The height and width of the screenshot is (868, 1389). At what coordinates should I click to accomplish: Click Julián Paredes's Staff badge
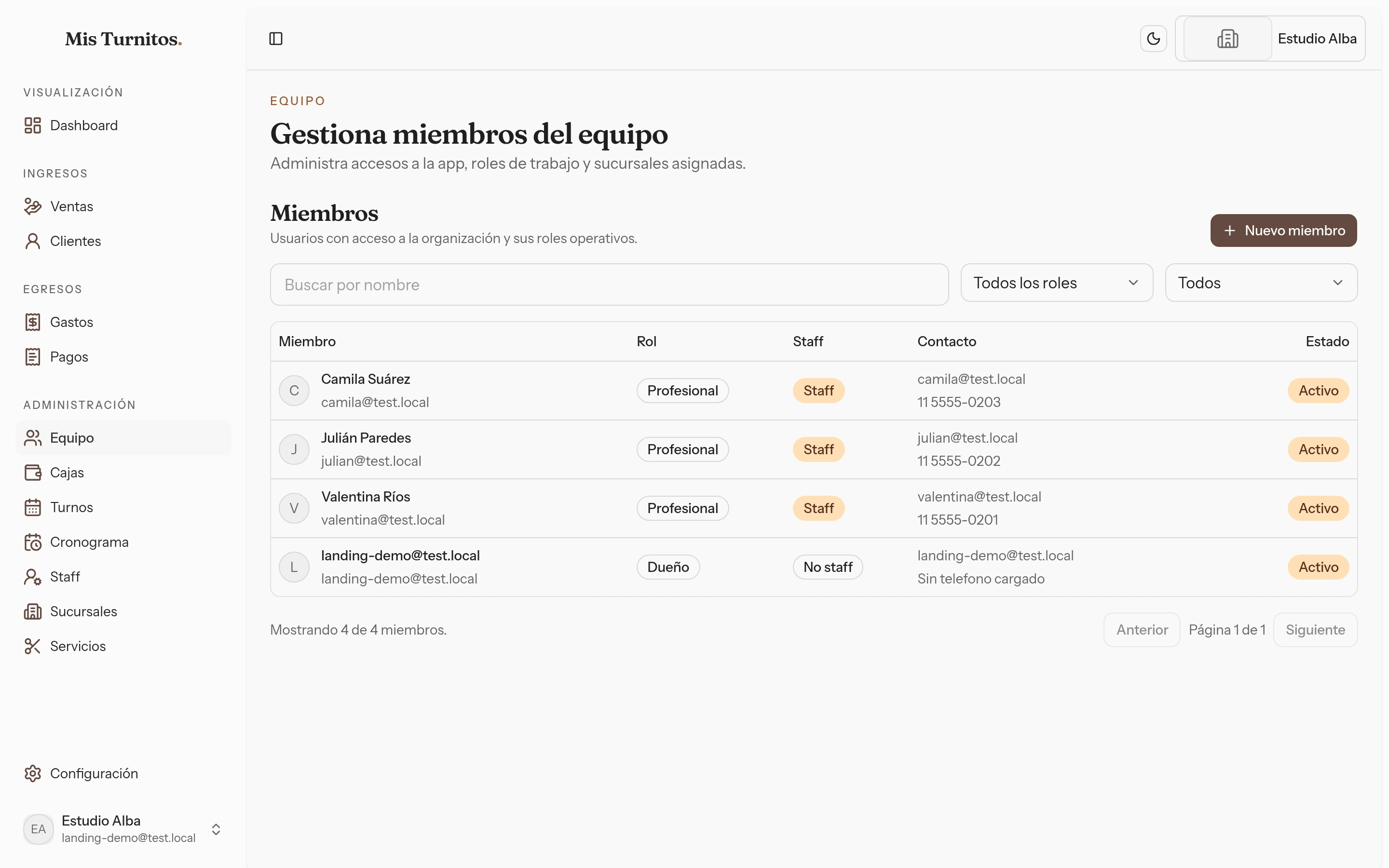(x=818, y=449)
